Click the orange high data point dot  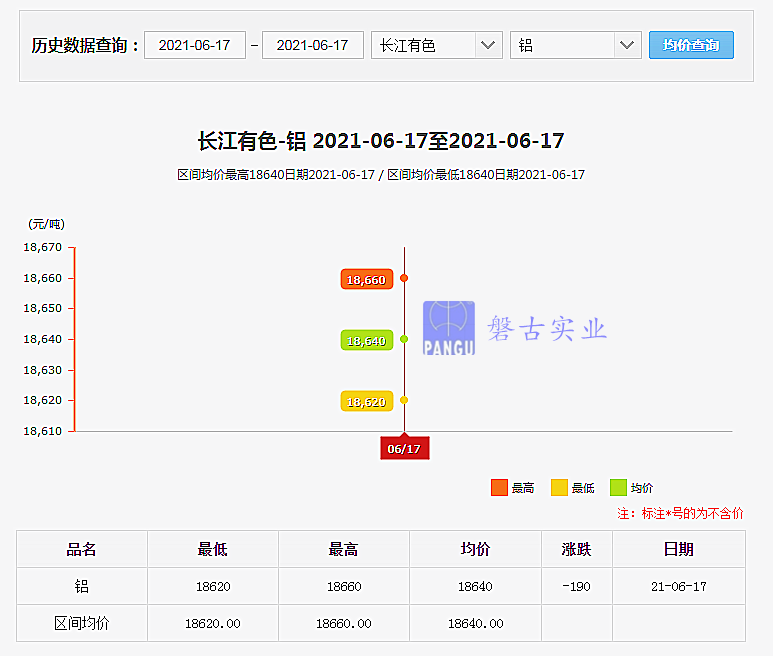(404, 278)
